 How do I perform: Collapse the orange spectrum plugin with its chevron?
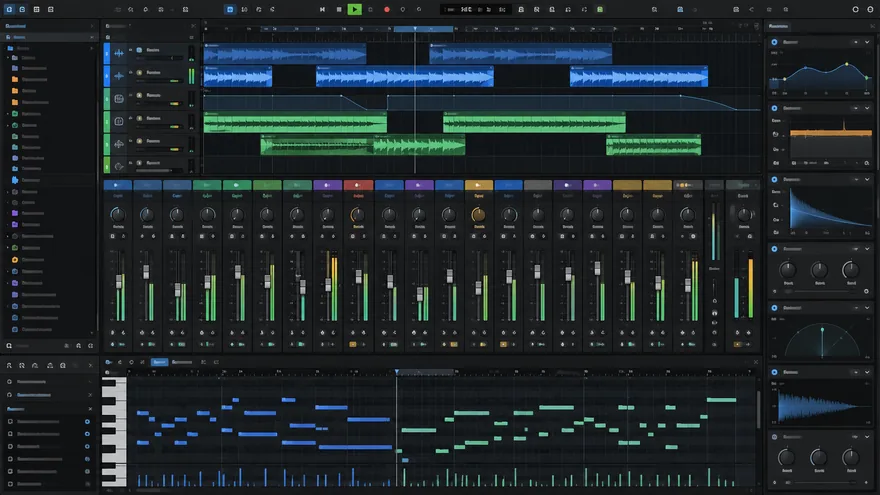867,108
